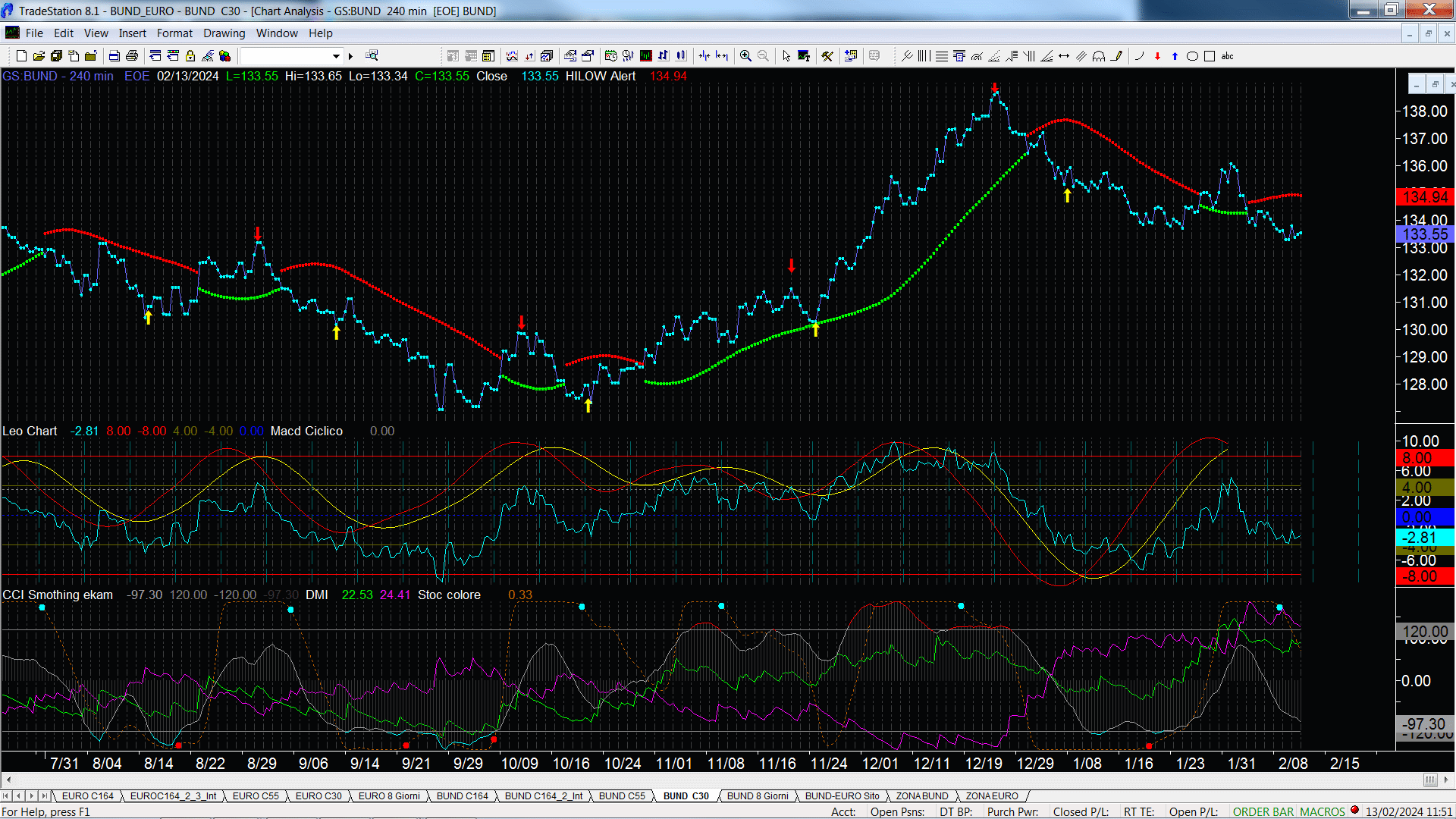Select the pointer arrow tool
The width and height of the screenshot is (1456, 819).
pos(786,55)
